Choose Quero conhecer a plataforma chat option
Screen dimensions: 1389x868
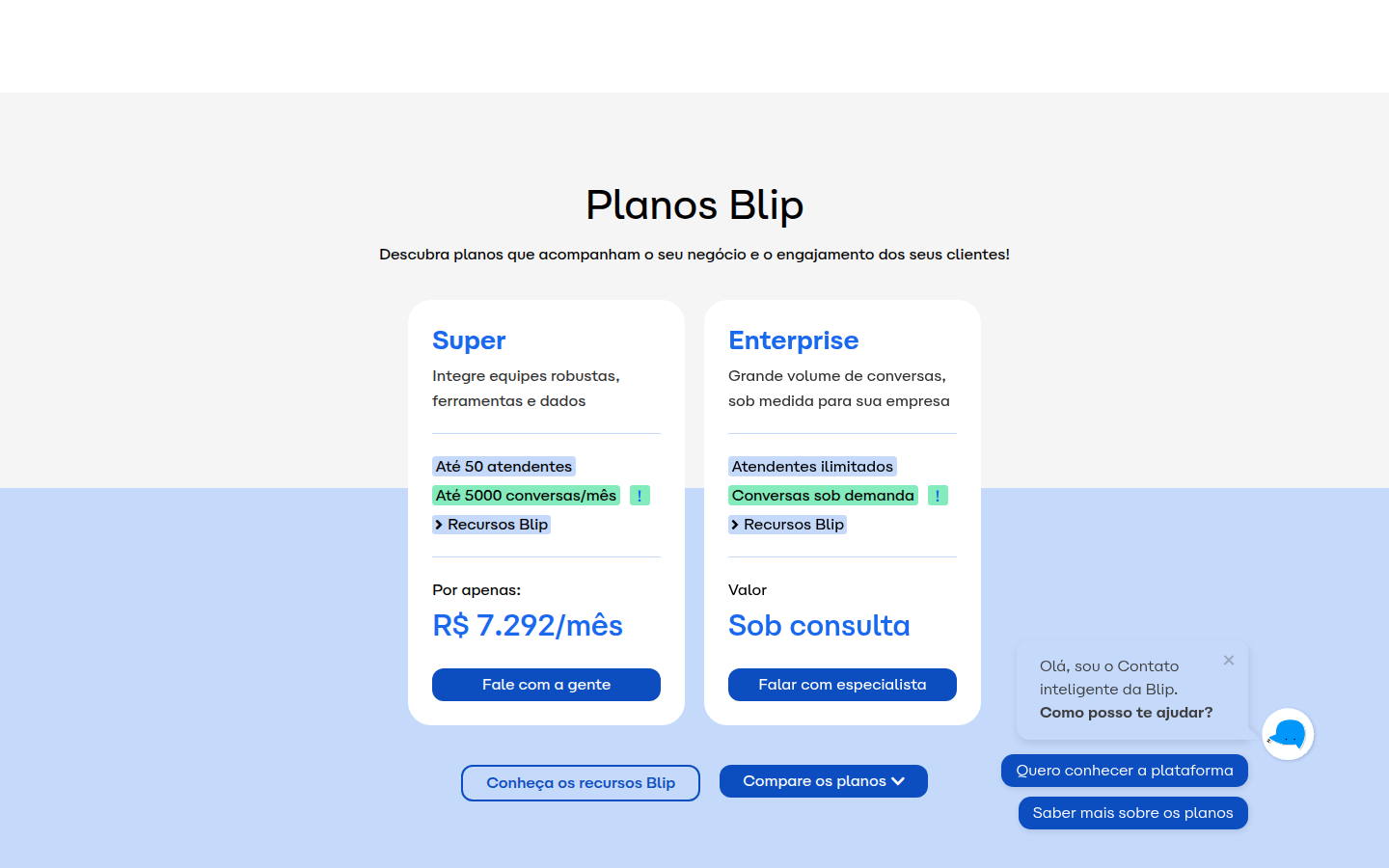(x=1125, y=771)
